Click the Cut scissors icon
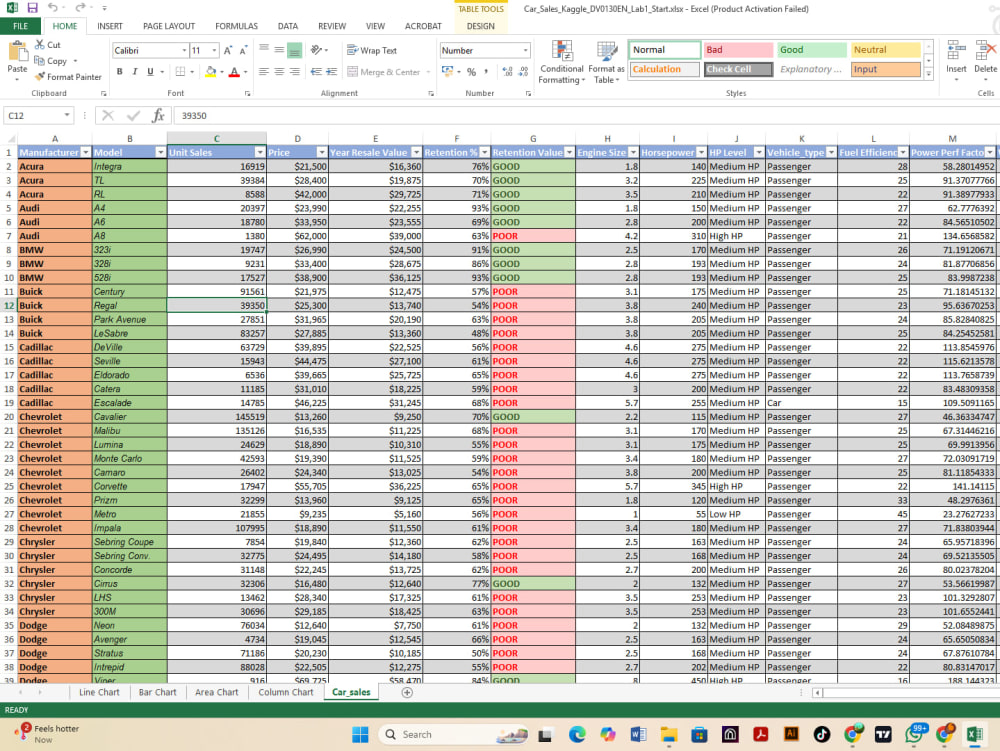Image resolution: width=1000 pixels, height=751 pixels. (x=40, y=45)
